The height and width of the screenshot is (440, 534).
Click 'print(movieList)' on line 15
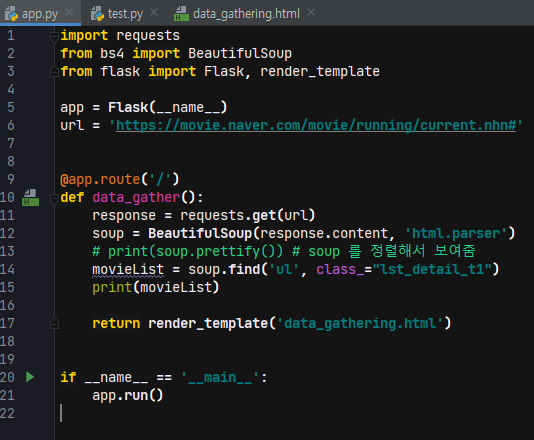[156, 287]
